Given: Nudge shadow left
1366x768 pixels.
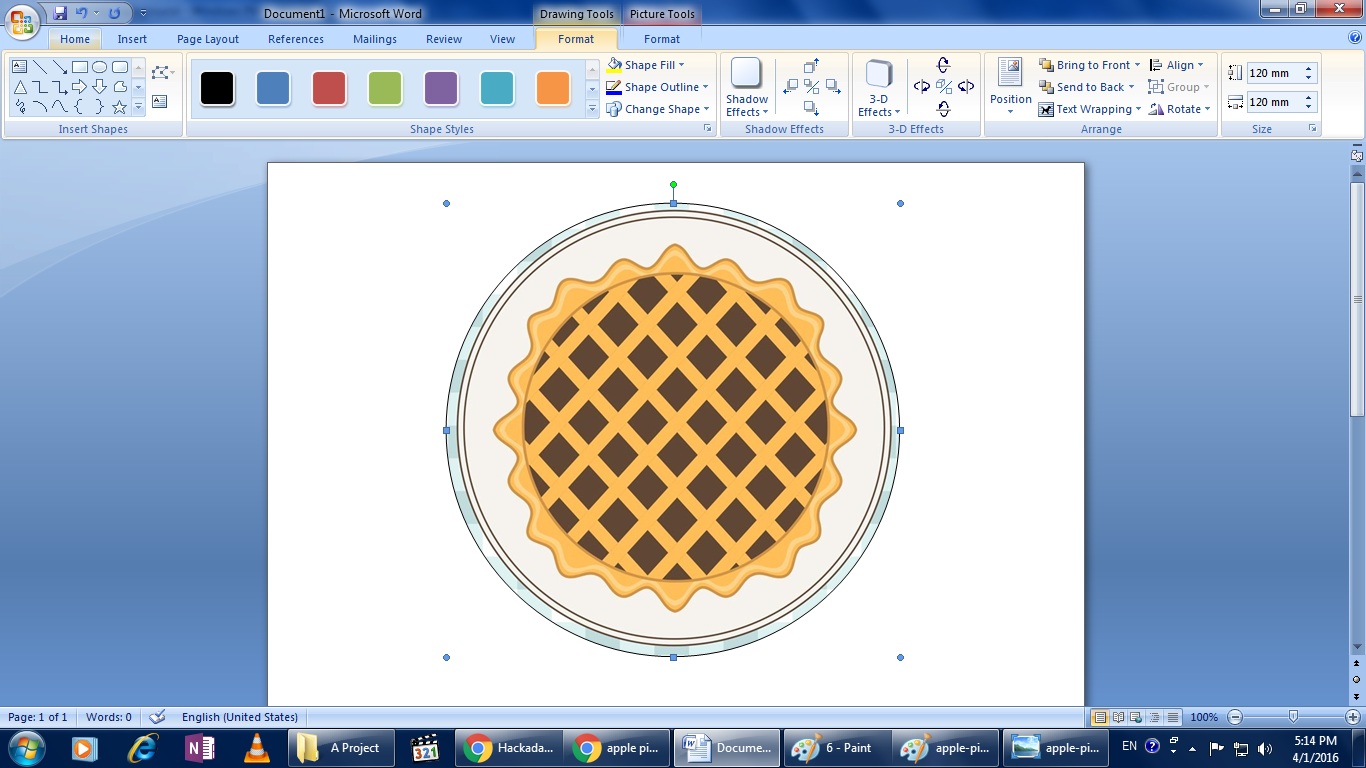Looking at the screenshot, I should (791, 87).
